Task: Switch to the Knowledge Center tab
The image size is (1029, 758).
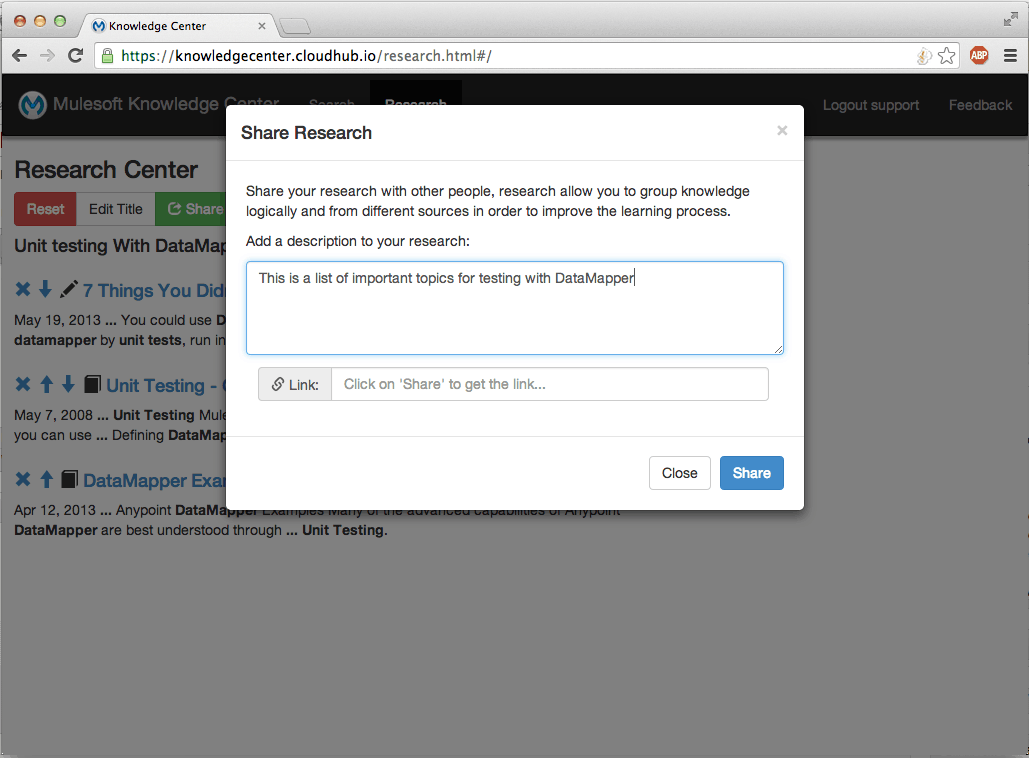Action: pyautogui.click(x=160, y=26)
